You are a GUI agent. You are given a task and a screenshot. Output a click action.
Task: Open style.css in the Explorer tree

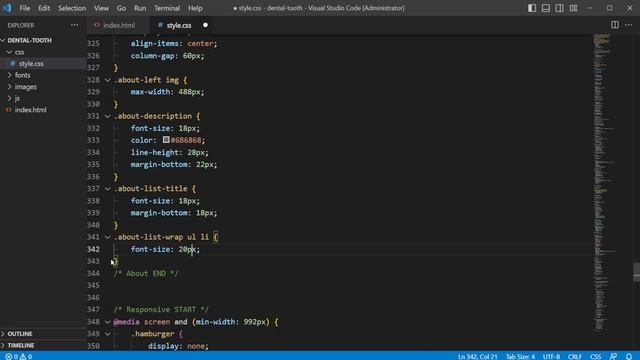click(x=31, y=63)
